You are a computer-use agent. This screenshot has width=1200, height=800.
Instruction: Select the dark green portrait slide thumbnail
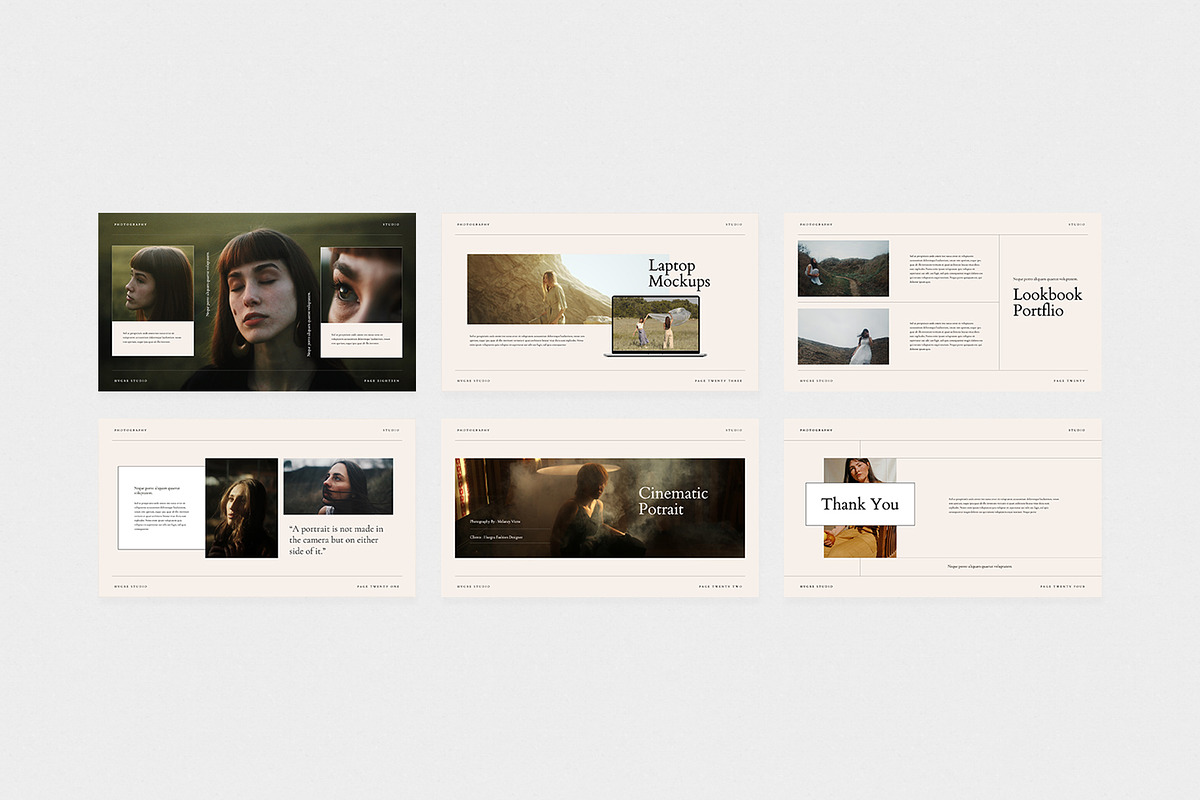[257, 302]
